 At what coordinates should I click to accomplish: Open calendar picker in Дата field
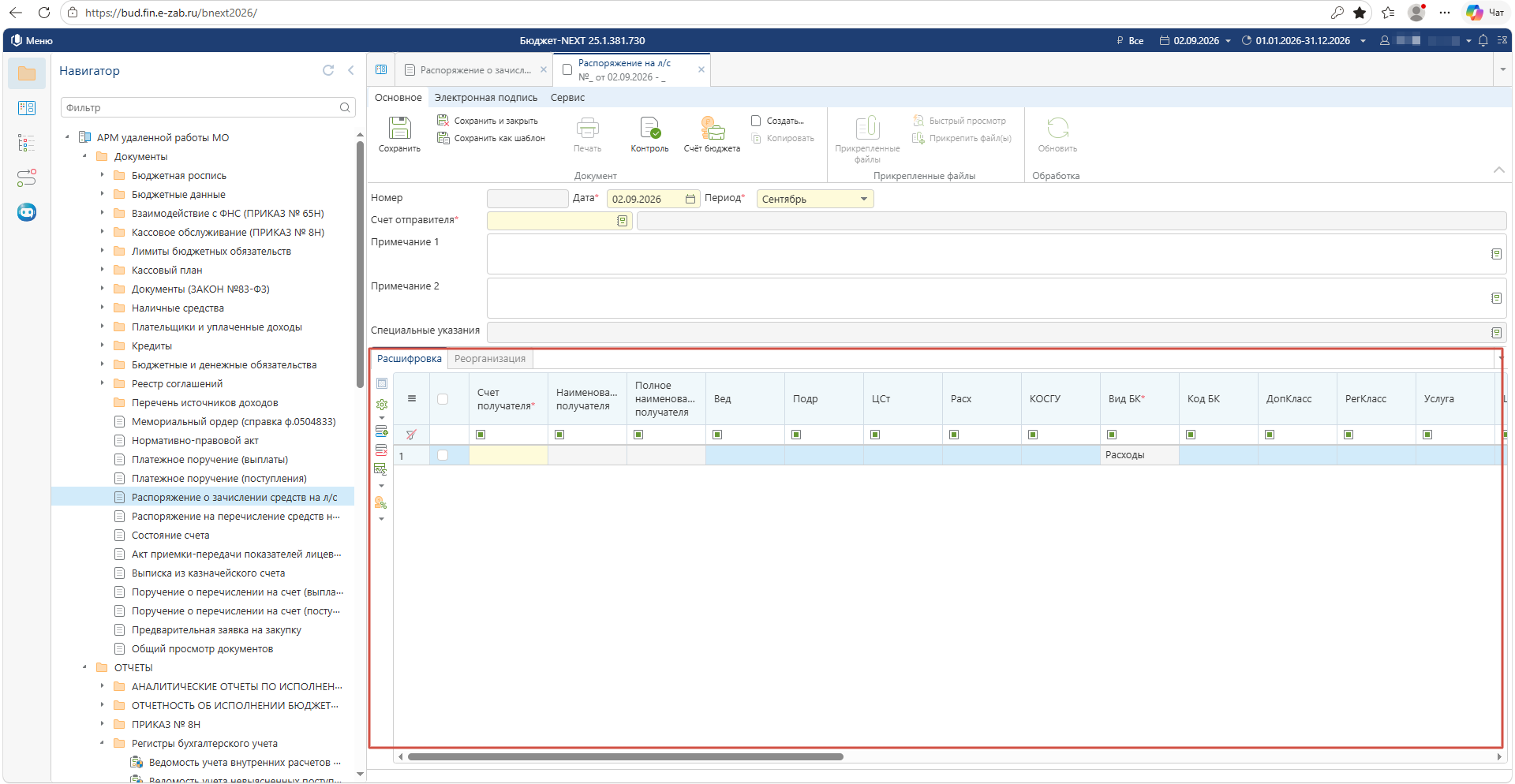click(x=690, y=199)
